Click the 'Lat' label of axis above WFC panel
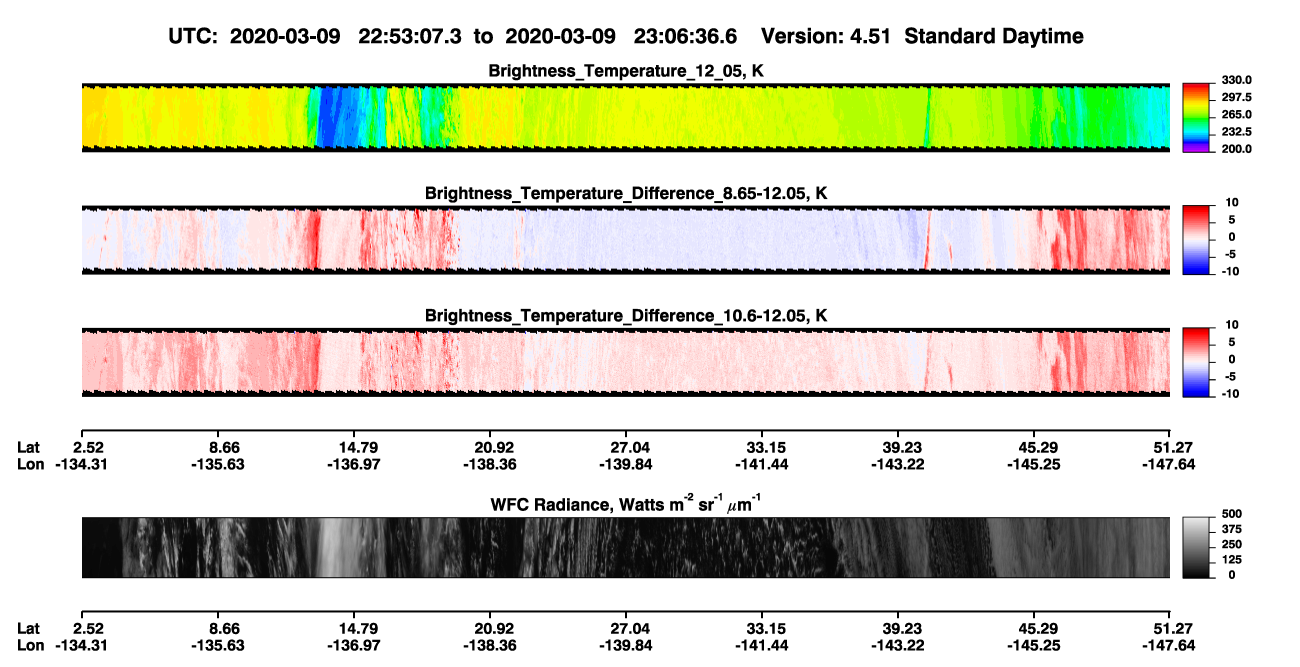1300x667 pixels. click(x=29, y=447)
